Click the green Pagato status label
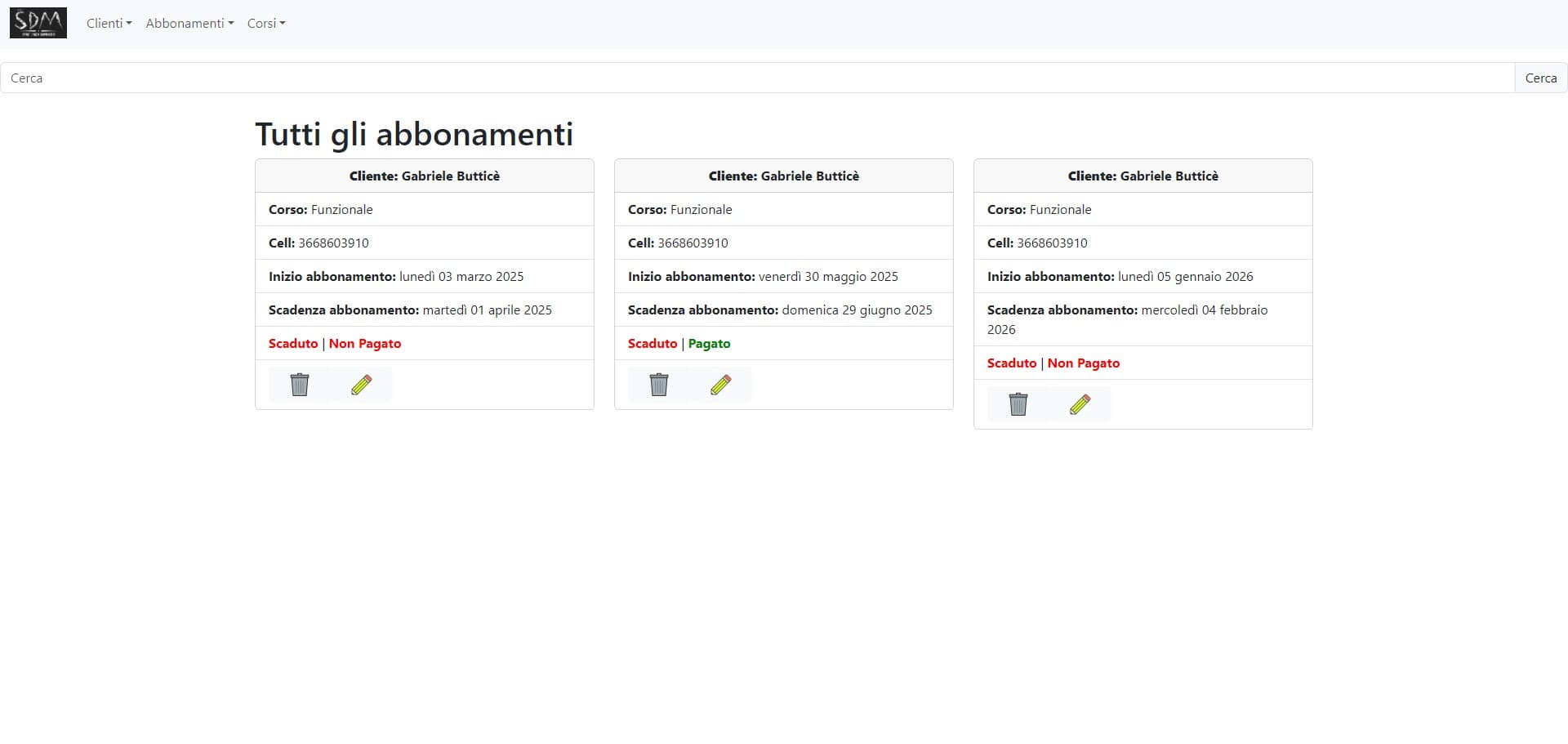Screen dimensions: 1568x744 point(709,344)
